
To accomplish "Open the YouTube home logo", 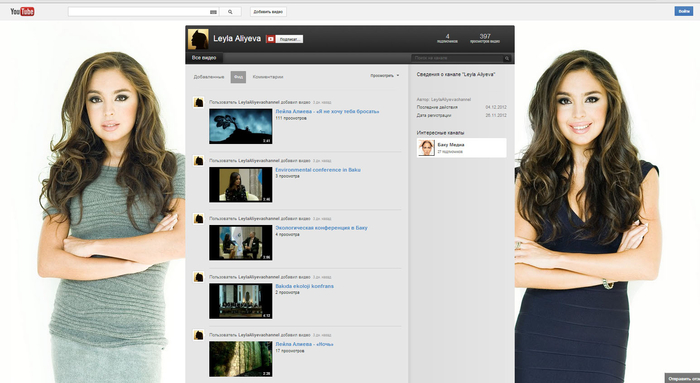I will click(x=22, y=12).
